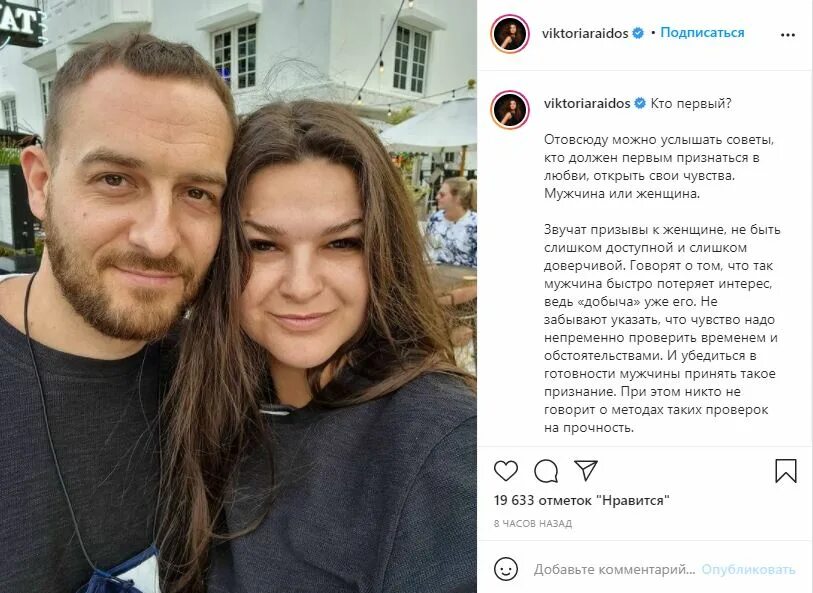Click caption paragraph about советы
813x593 pixels.
[x=652, y=166]
